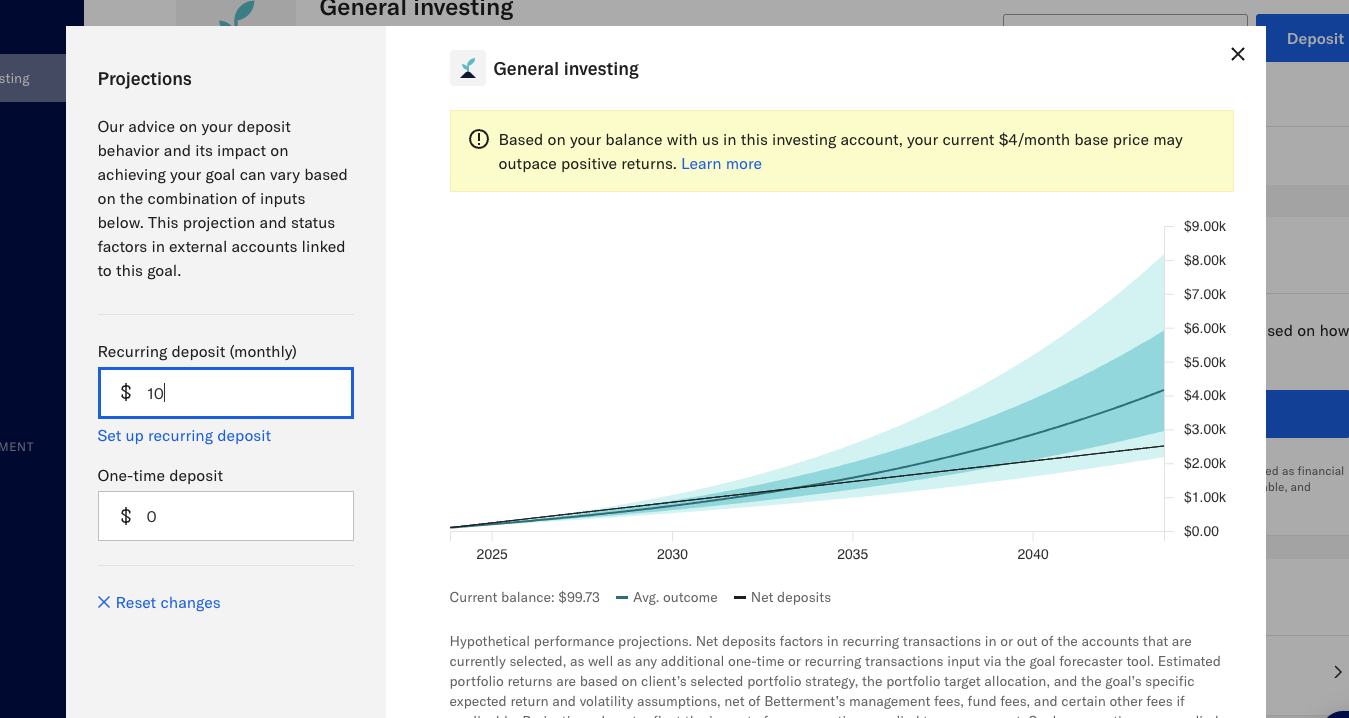Screen dimensions: 1349x718
Task: Click the X icon beside Reset changes
Action: click(104, 602)
